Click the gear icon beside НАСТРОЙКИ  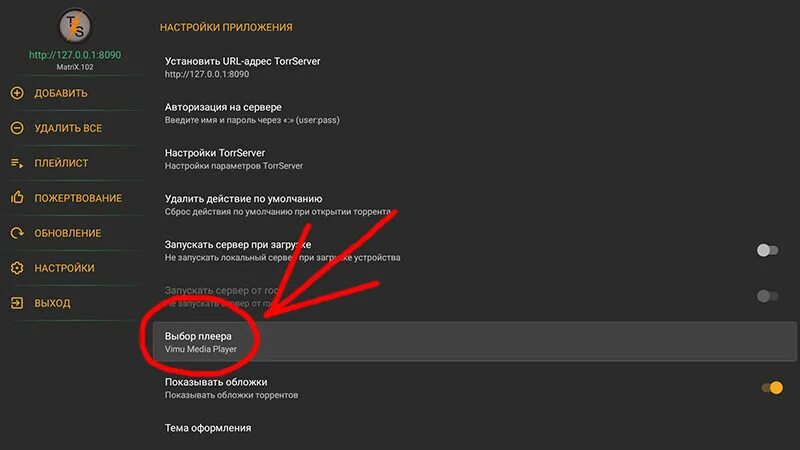pos(17,268)
